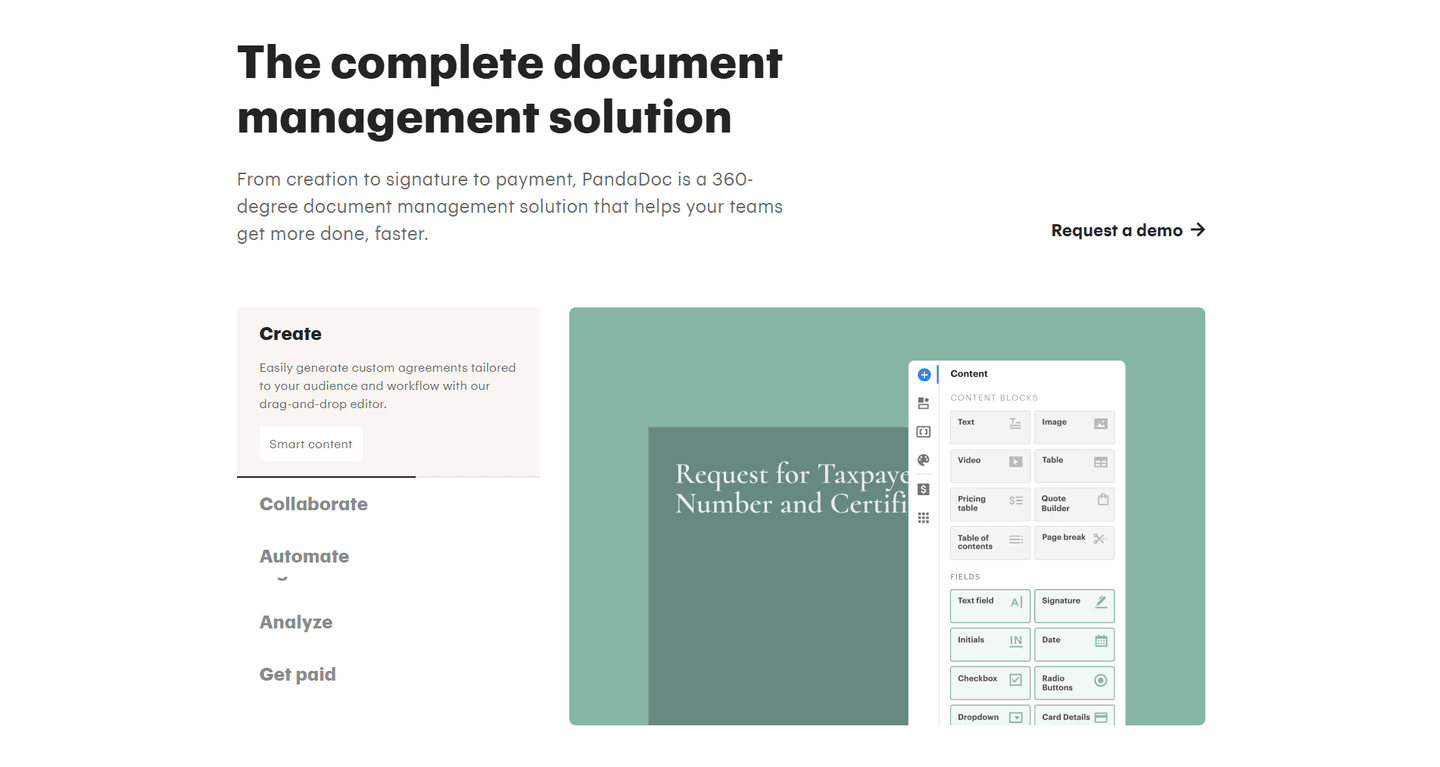This screenshot has height=767, width=1440.
Task: Select the Create tab heading
Action: [290, 334]
